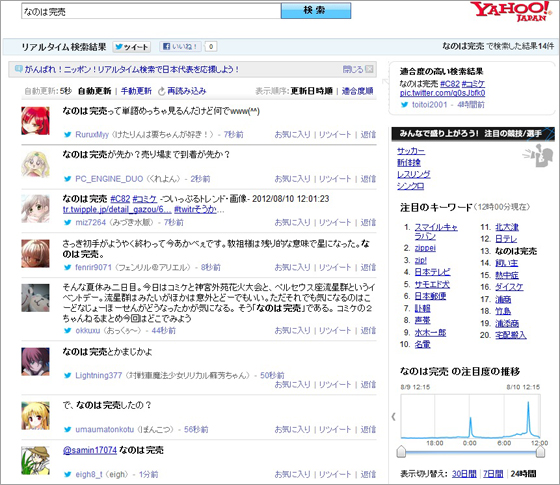Screen dimensions: 560x485
Task: Open trending keyword ダイスケ
Action: coord(509,287)
